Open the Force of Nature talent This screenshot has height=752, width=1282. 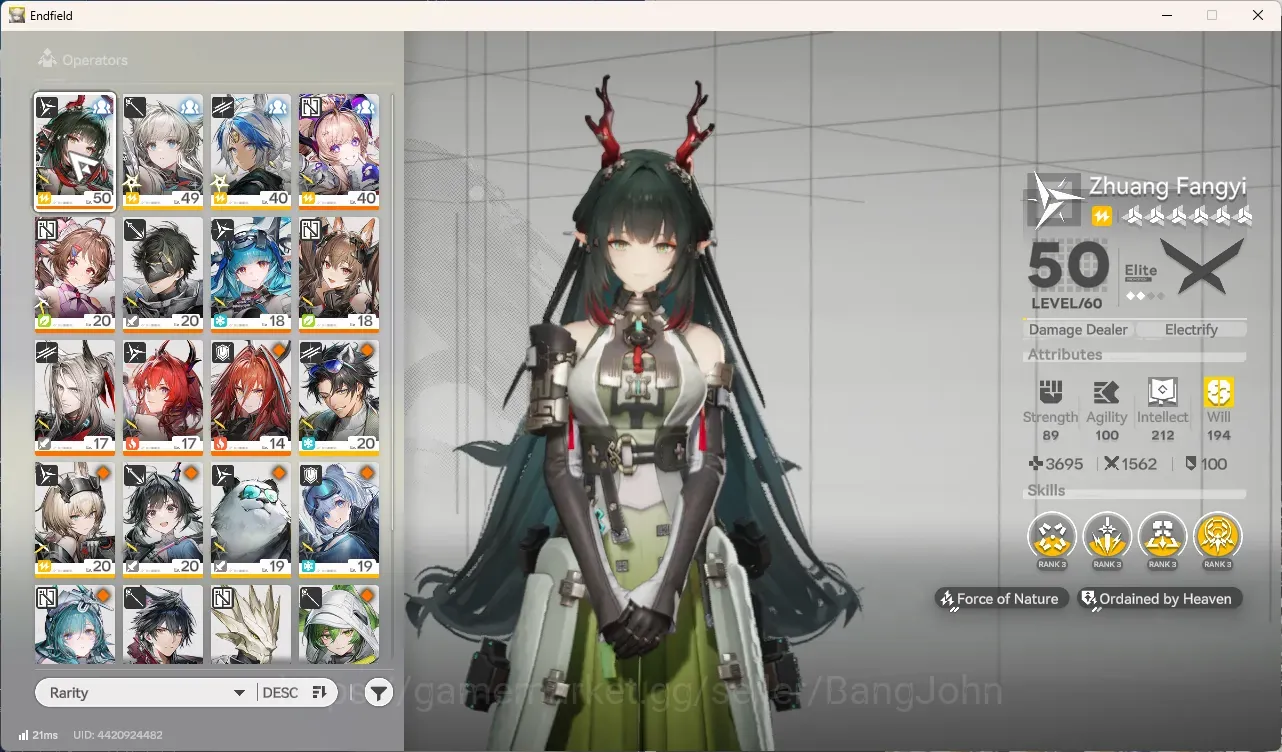[999, 599]
